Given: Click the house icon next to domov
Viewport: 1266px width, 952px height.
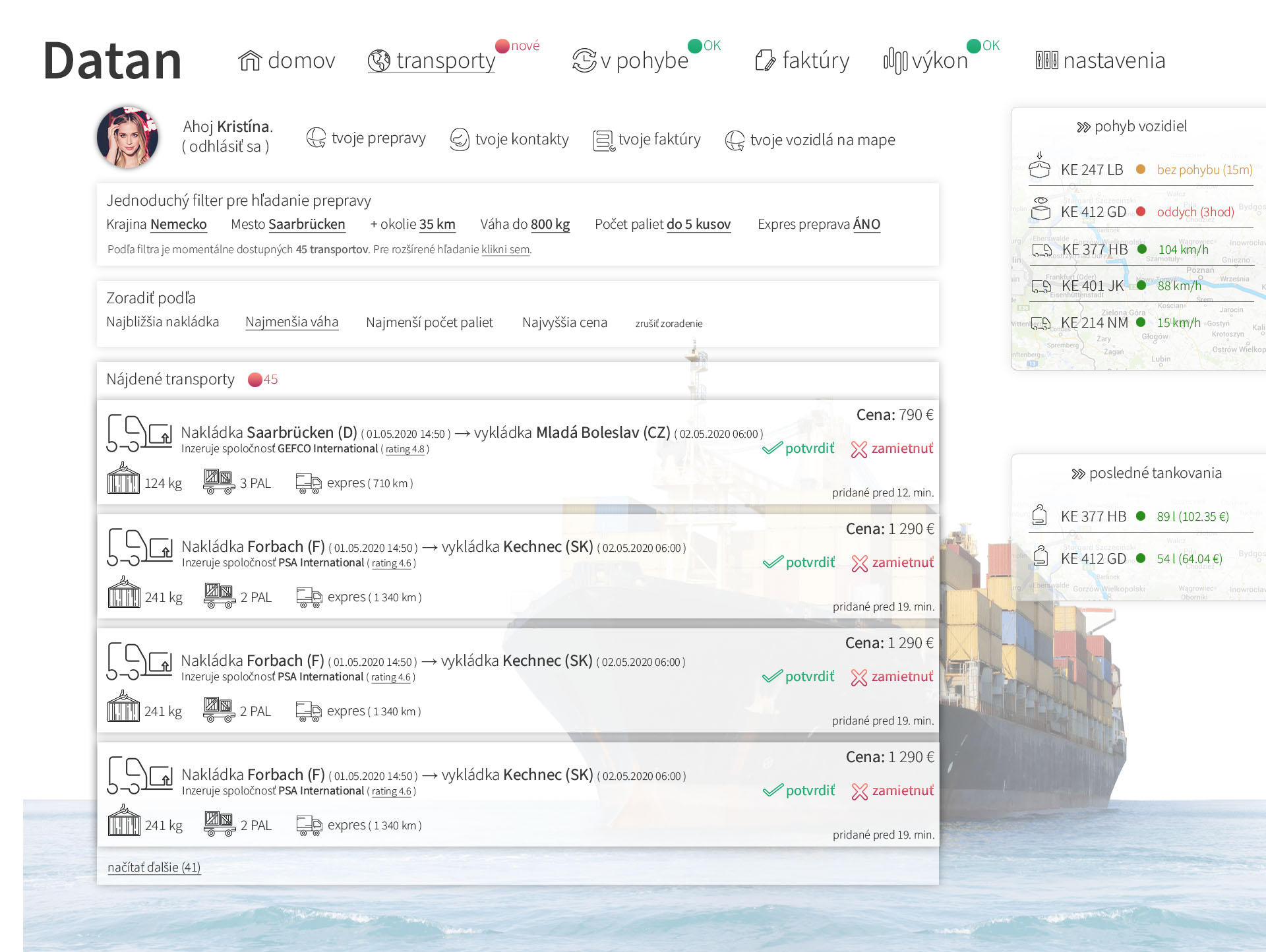Looking at the screenshot, I should click(250, 61).
